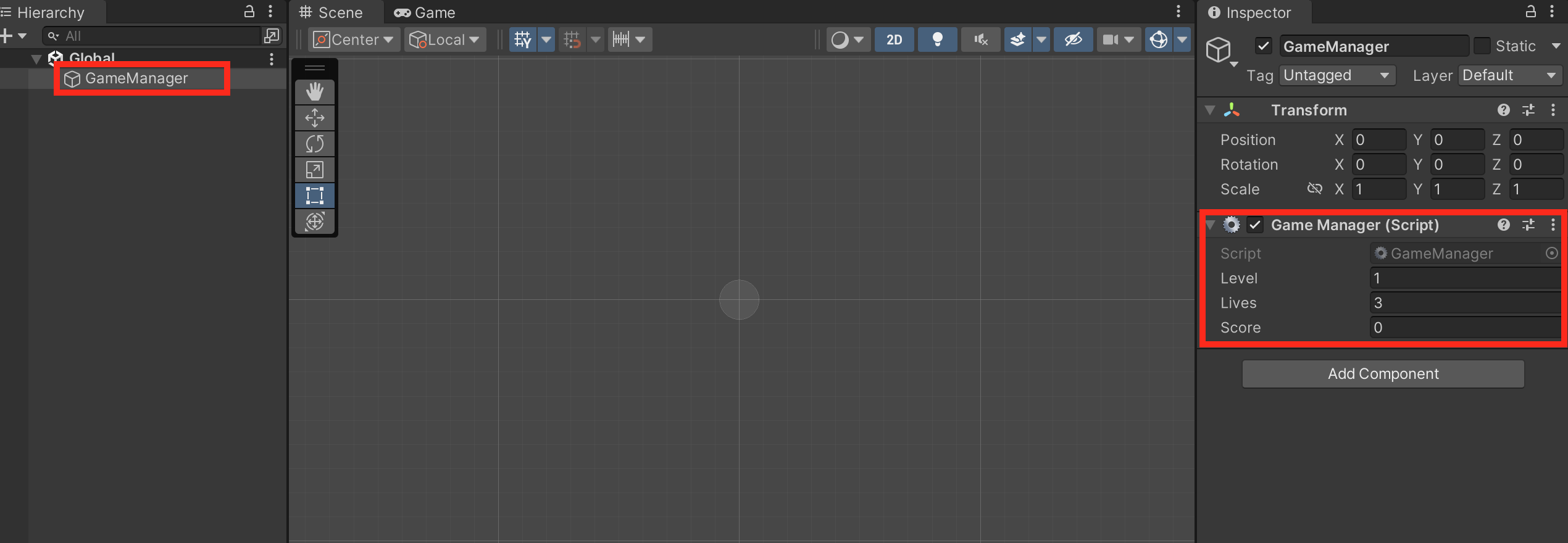Toggle grid snapping icon
Viewport: 1568px width, 543px height.
[572, 39]
